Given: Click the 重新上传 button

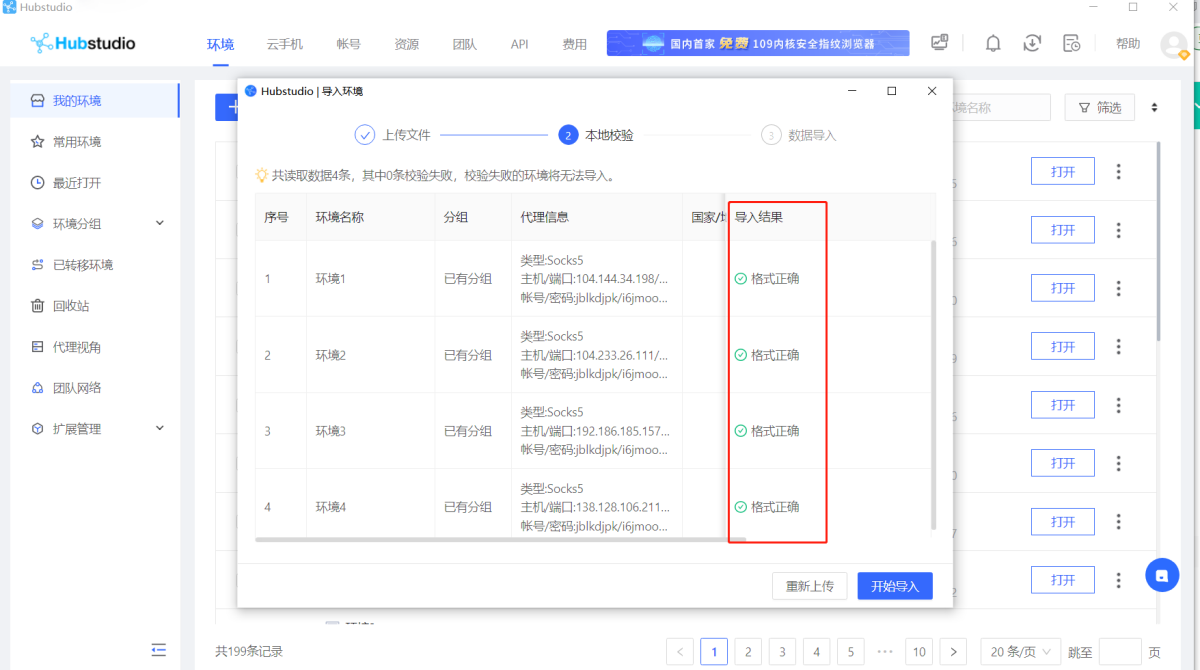Looking at the screenshot, I should (809, 586).
